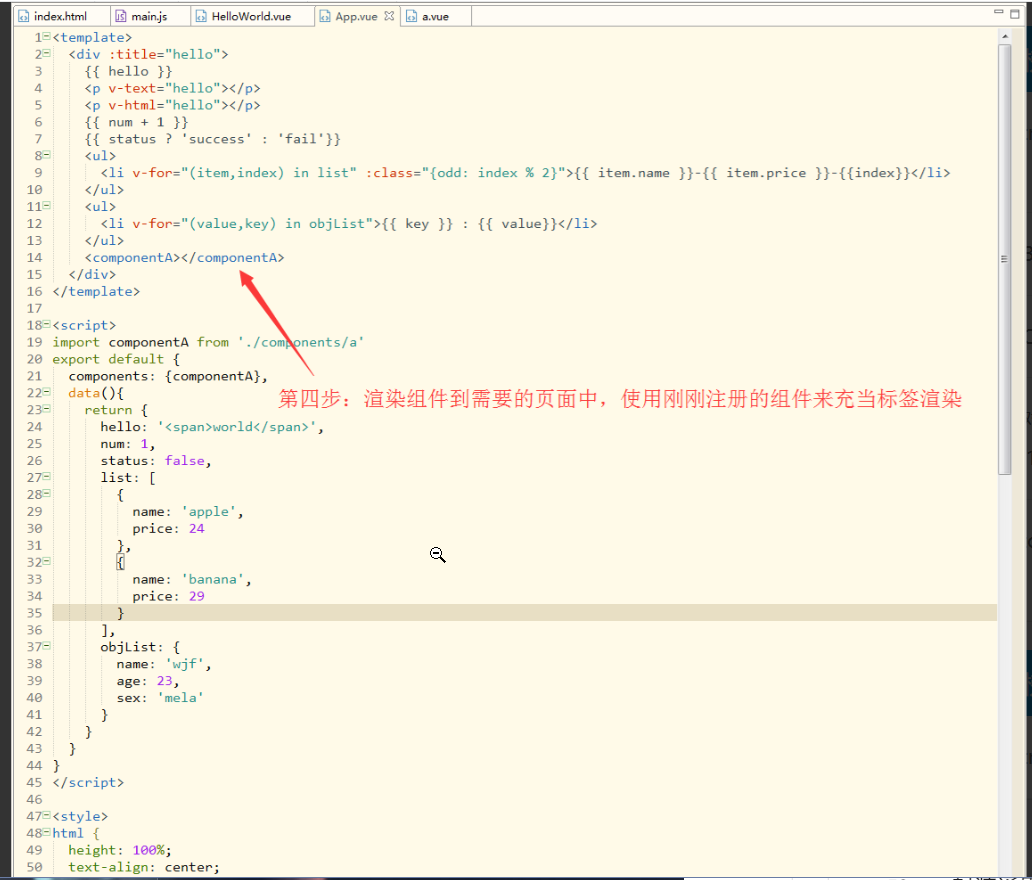The height and width of the screenshot is (880, 1032).
Task: Collapse the div fold on line 2
Action: tap(47, 53)
